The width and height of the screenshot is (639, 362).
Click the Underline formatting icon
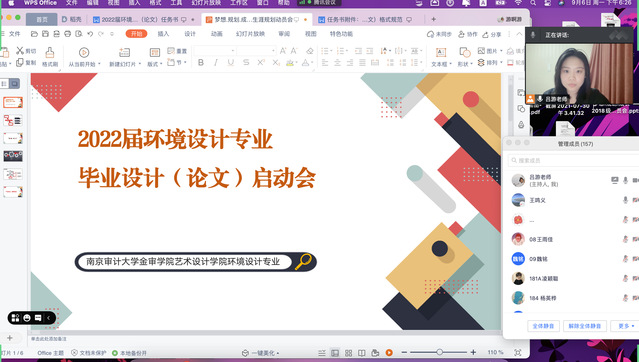pyautogui.click(x=231, y=62)
